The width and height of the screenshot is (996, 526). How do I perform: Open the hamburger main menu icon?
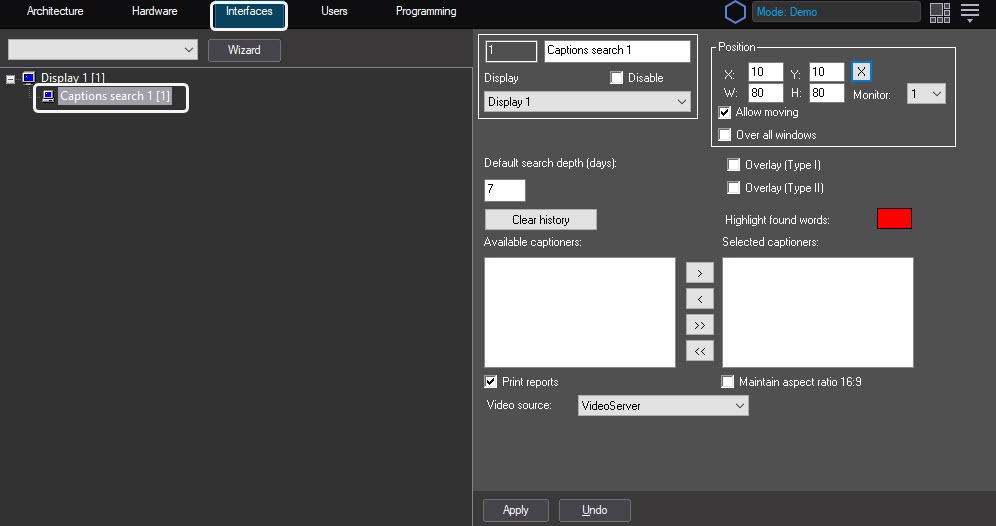970,12
